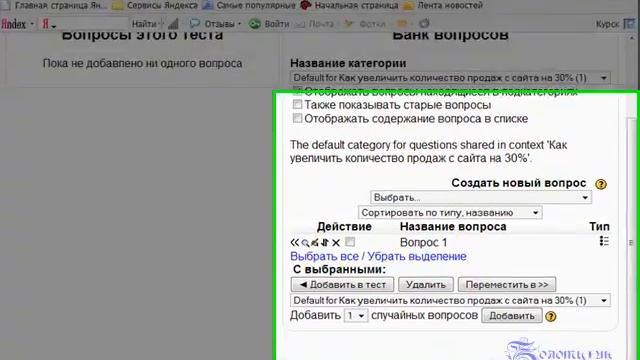Open bookmark Самые популярные
The image size is (640, 360).
(249, 5)
